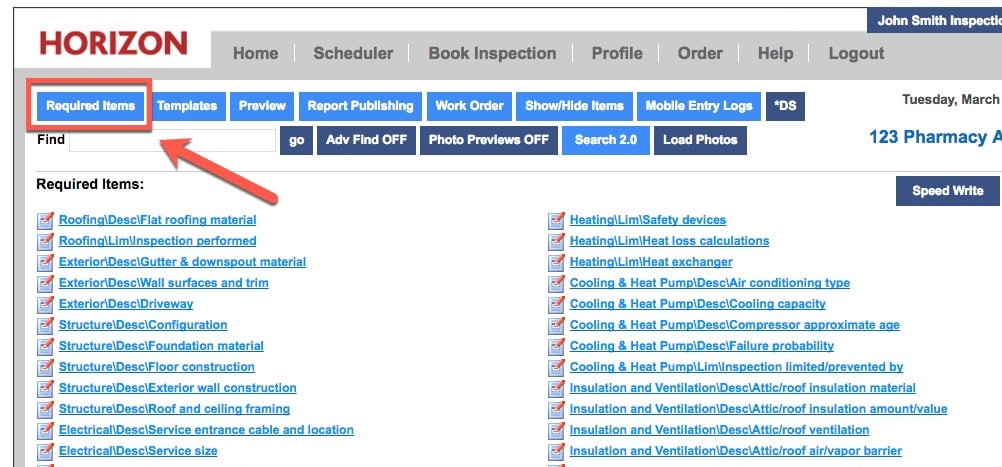Click the Report Publishing button
The image size is (1002, 467).
pyautogui.click(x=360, y=106)
